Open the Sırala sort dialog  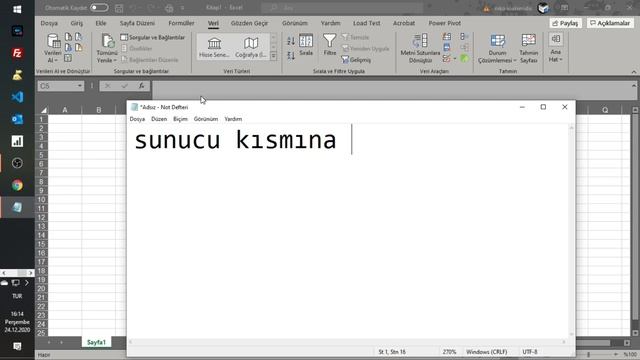pyautogui.click(x=306, y=44)
